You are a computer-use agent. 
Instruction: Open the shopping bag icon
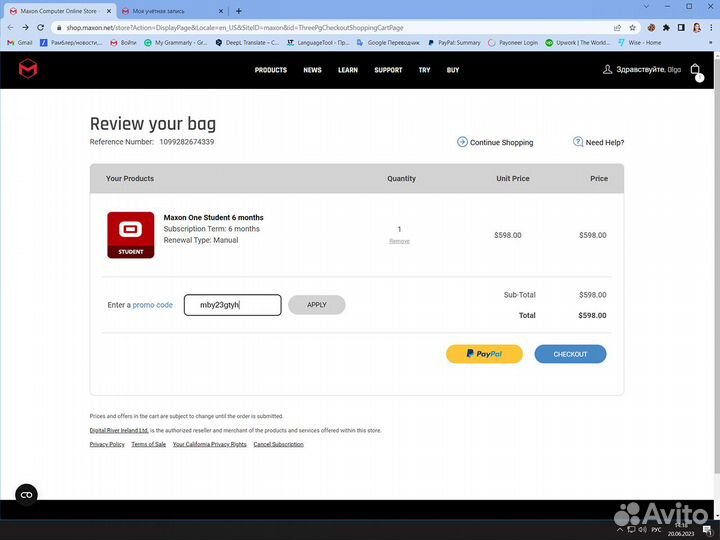[x=696, y=70]
